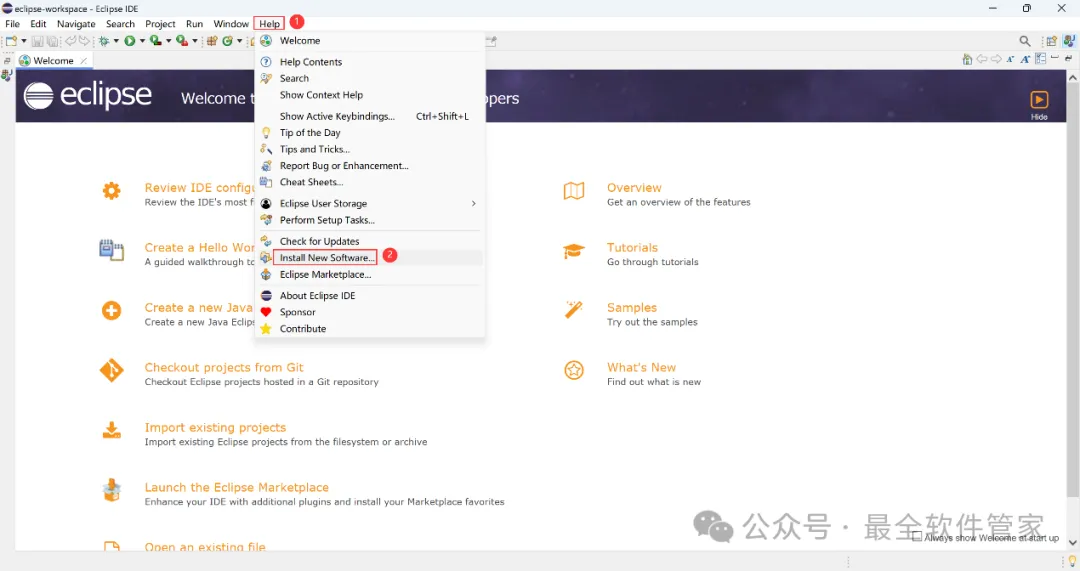Click the green Run button icon
This screenshot has height=571, width=1080.
129,41
